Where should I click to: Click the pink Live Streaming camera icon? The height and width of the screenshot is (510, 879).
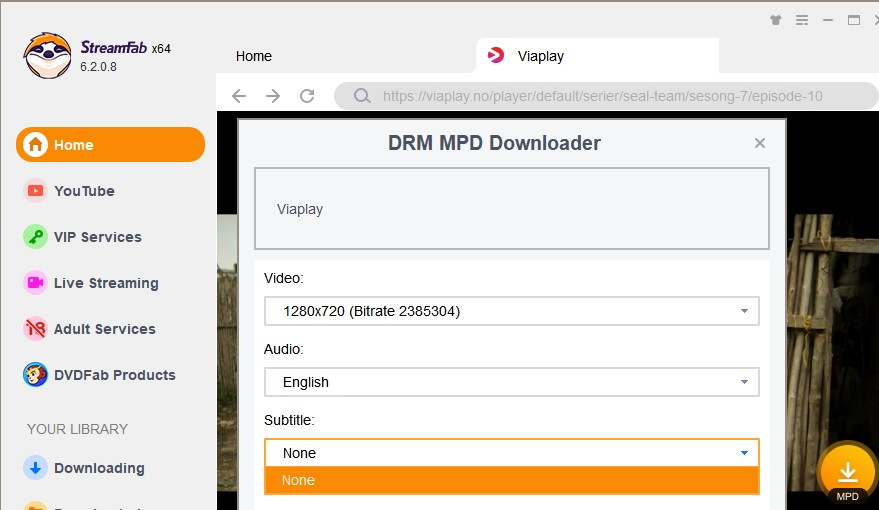(35, 283)
